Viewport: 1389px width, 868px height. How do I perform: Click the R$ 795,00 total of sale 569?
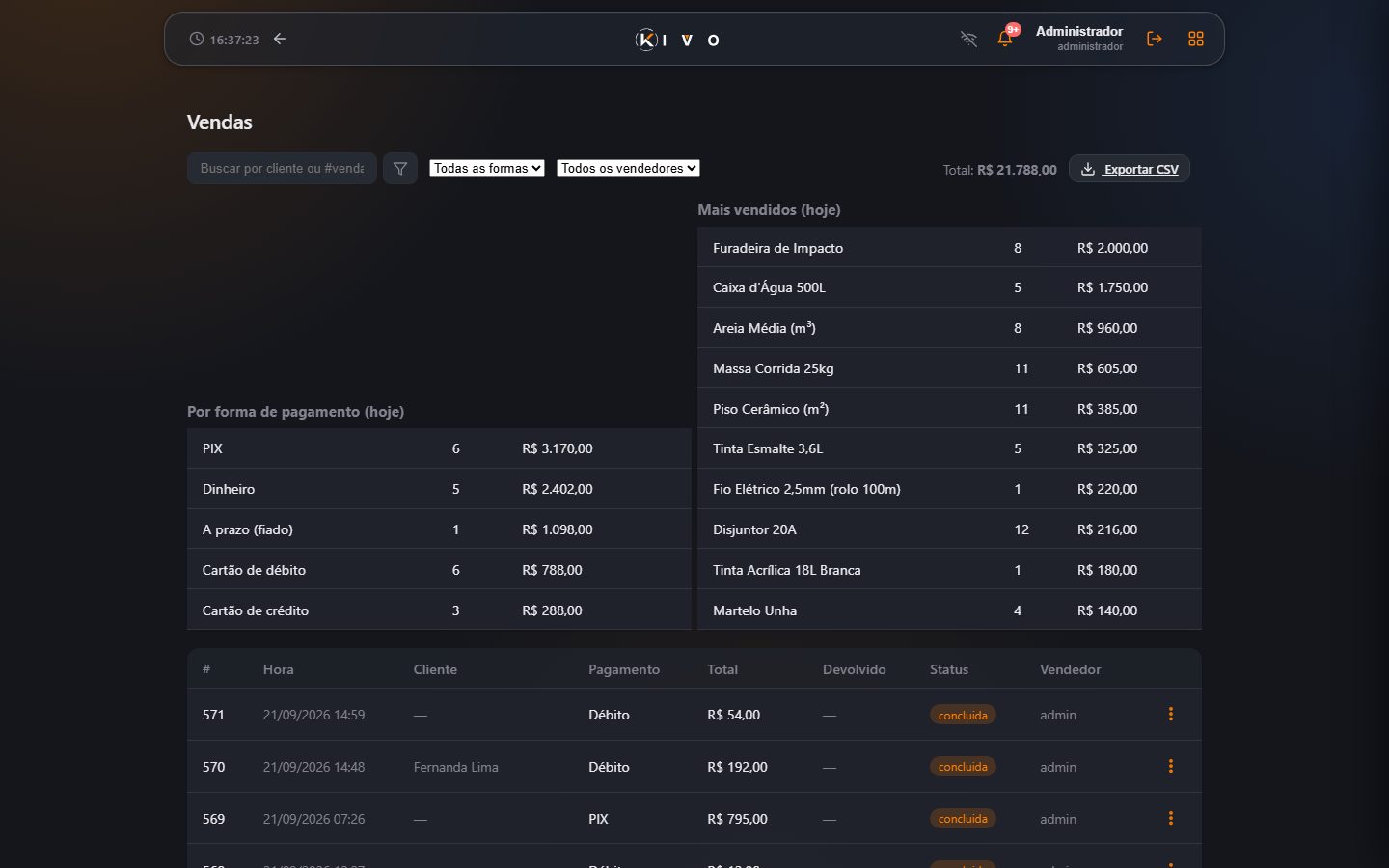(x=737, y=819)
